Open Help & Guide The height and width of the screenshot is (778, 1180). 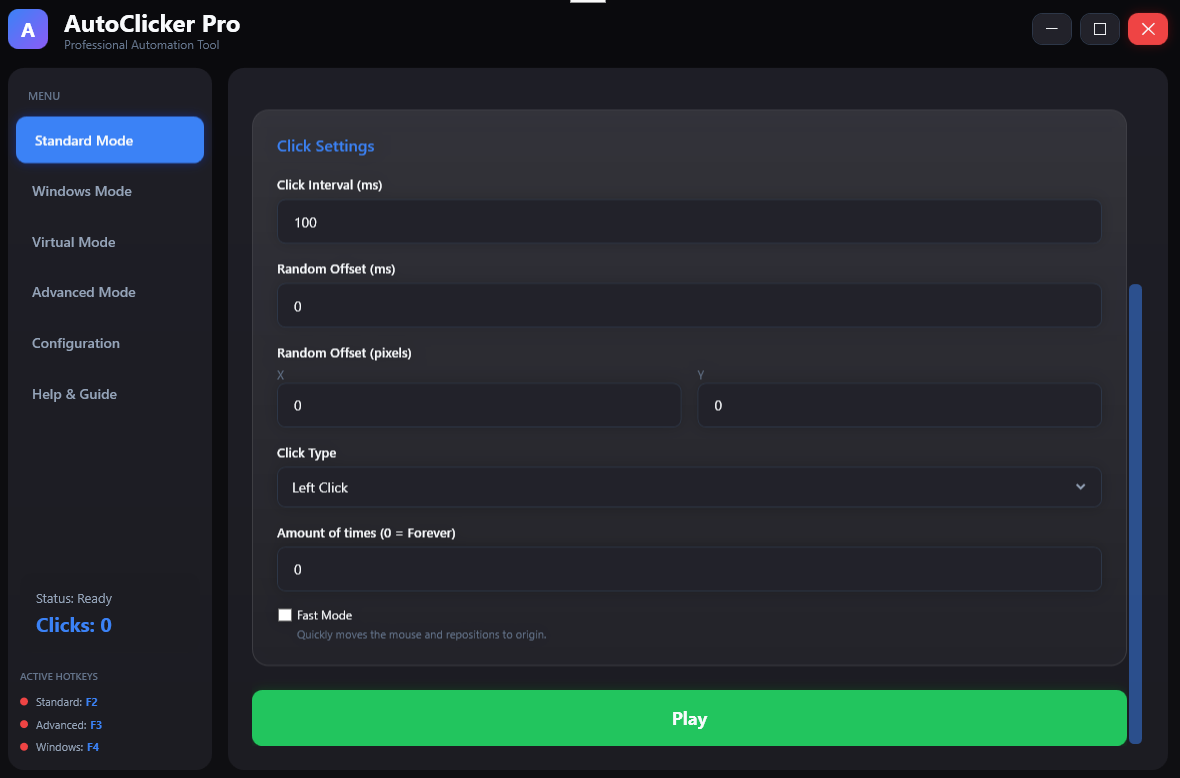(109, 394)
